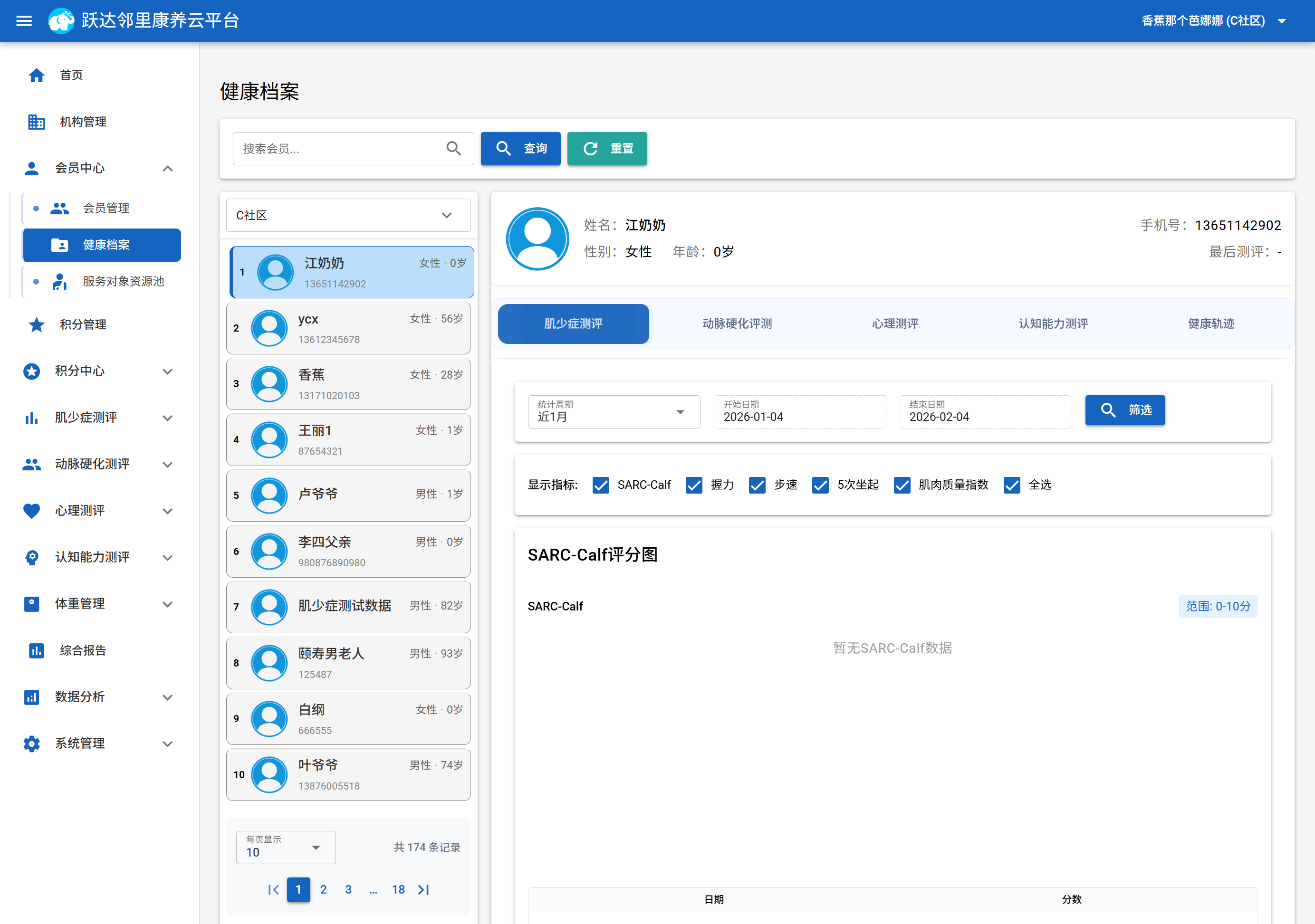Go to first page arrow icon
The height and width of the screenshot is (924, 1315).
(273, 890)
